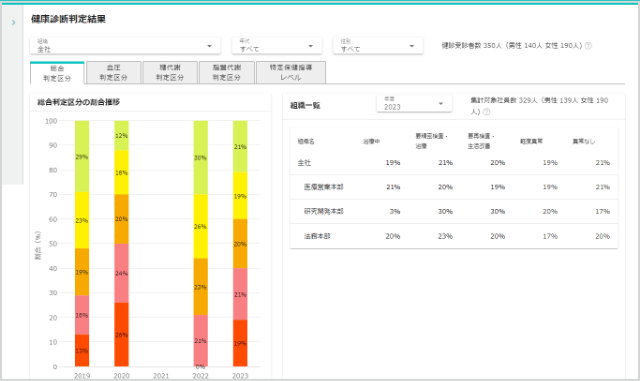This screenshot has height=381, width=640.
Task: Click the 組織一覧 panel heading
Action: [x=305, y=106]
